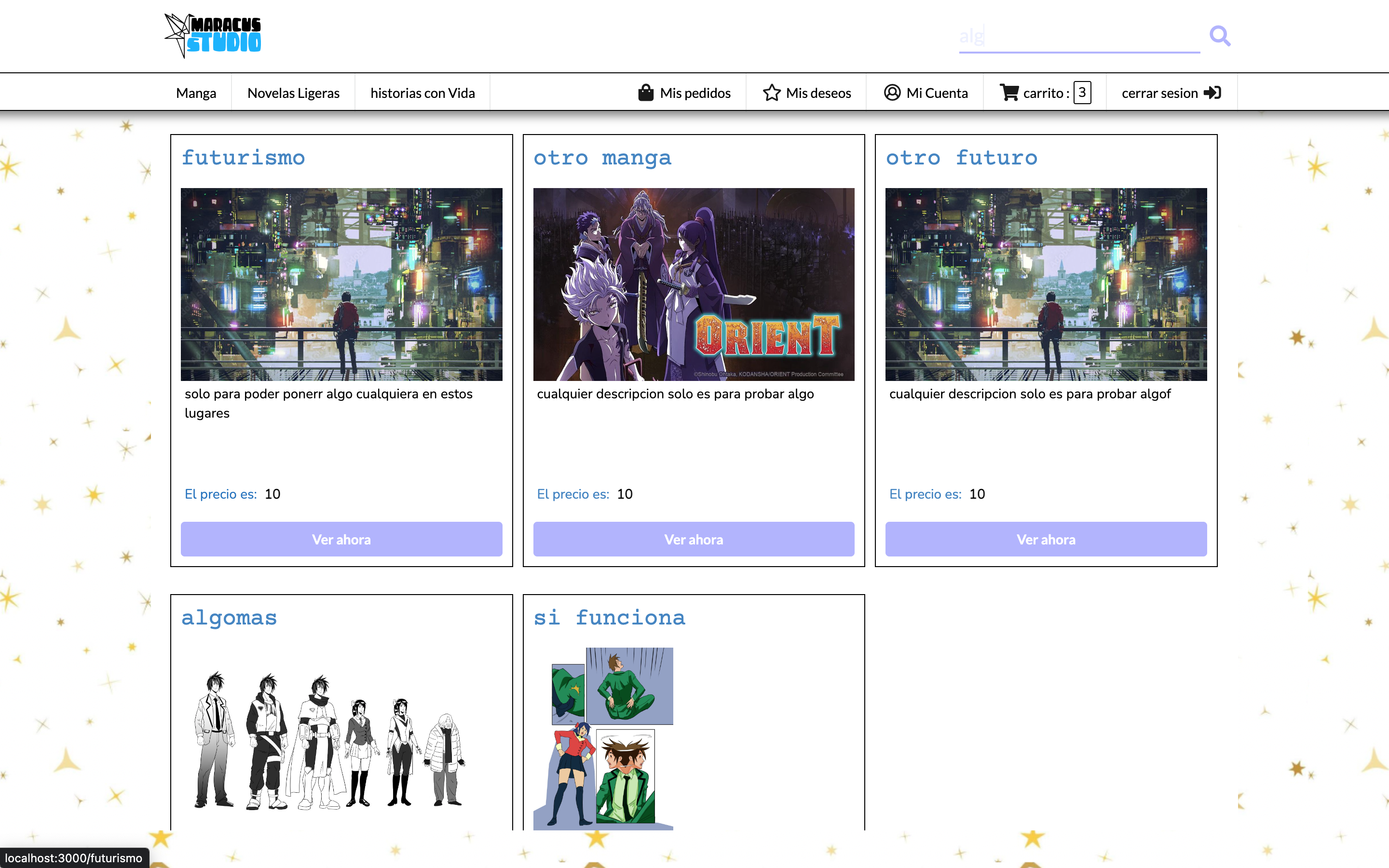Screen dimensions: 1389x868
Task: Open the historias con Vida category
Action: click(x=422, y=93)
